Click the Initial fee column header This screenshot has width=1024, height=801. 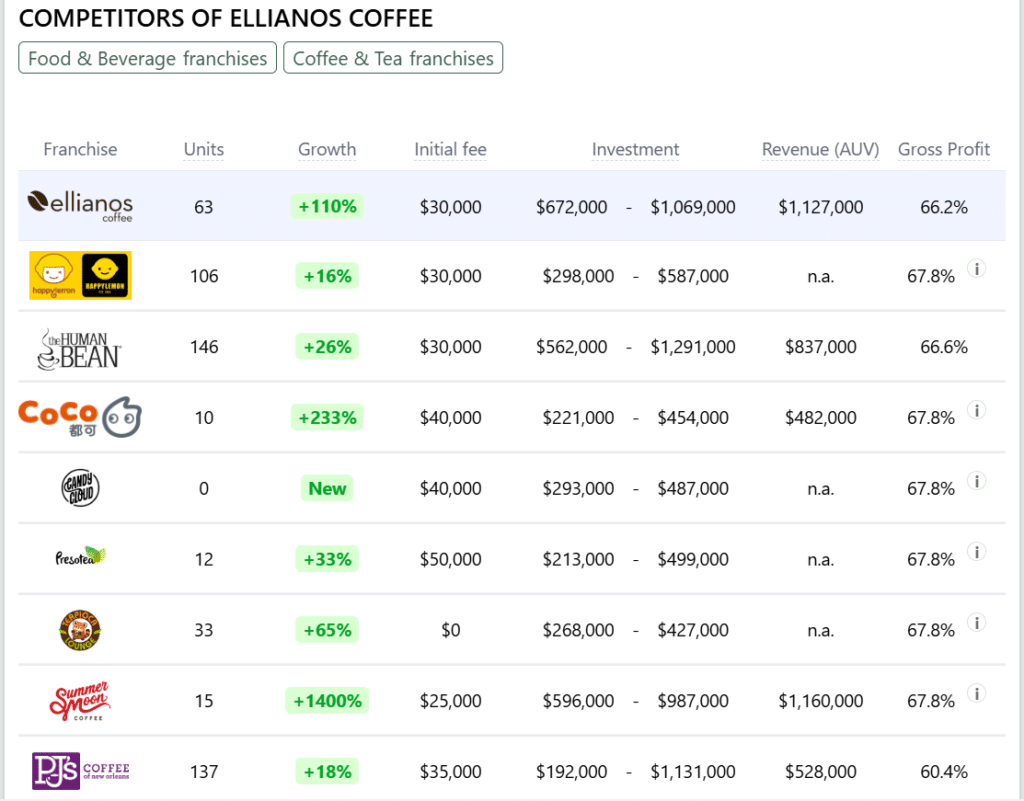[x=451, y=149]
